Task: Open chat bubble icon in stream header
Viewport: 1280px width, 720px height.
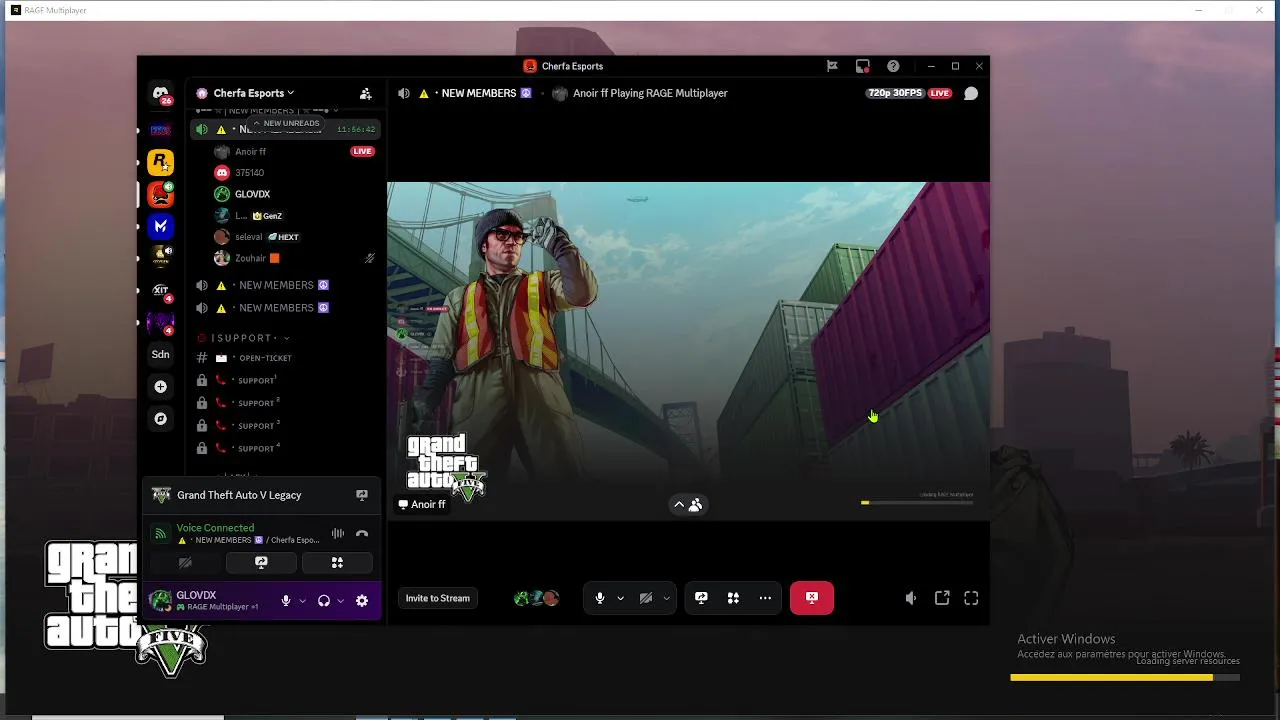Action: click(x=971, y=93)
